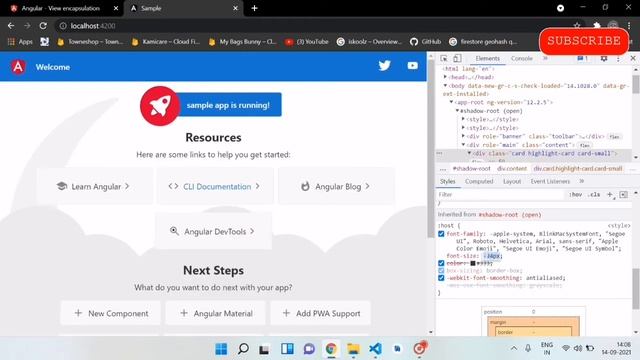640x360 pixels.
Task: Open Widgets from the taskbar
Action: click(x=287, y=349)
